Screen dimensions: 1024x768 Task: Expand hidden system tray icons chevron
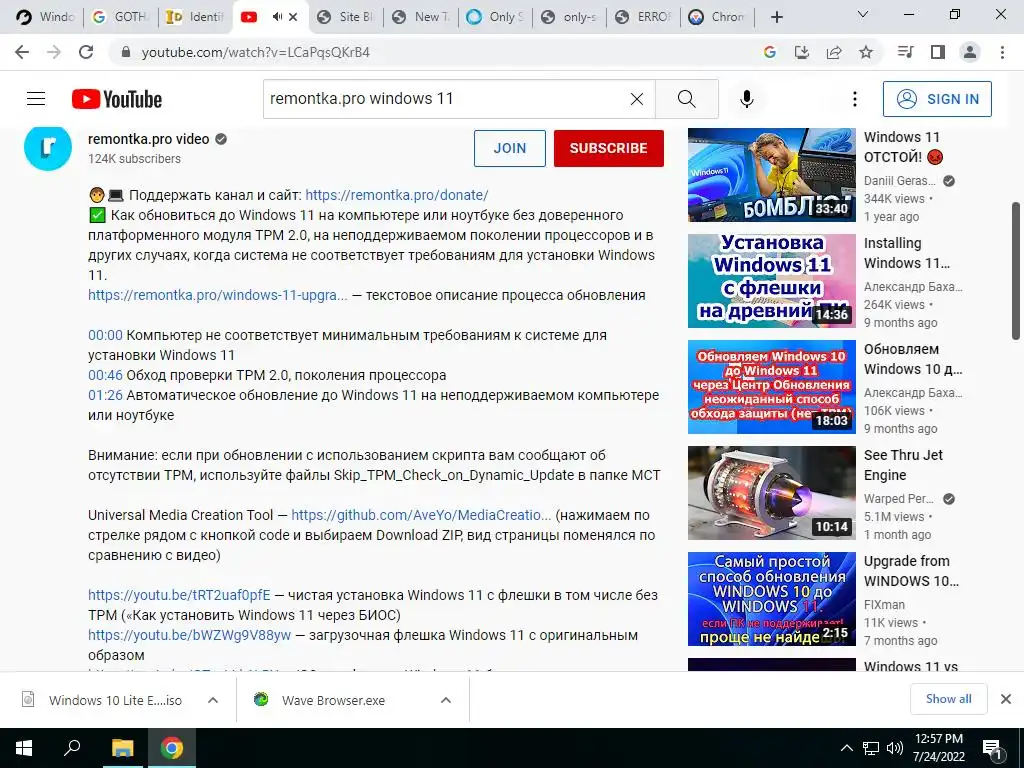(x=846, y=748)
